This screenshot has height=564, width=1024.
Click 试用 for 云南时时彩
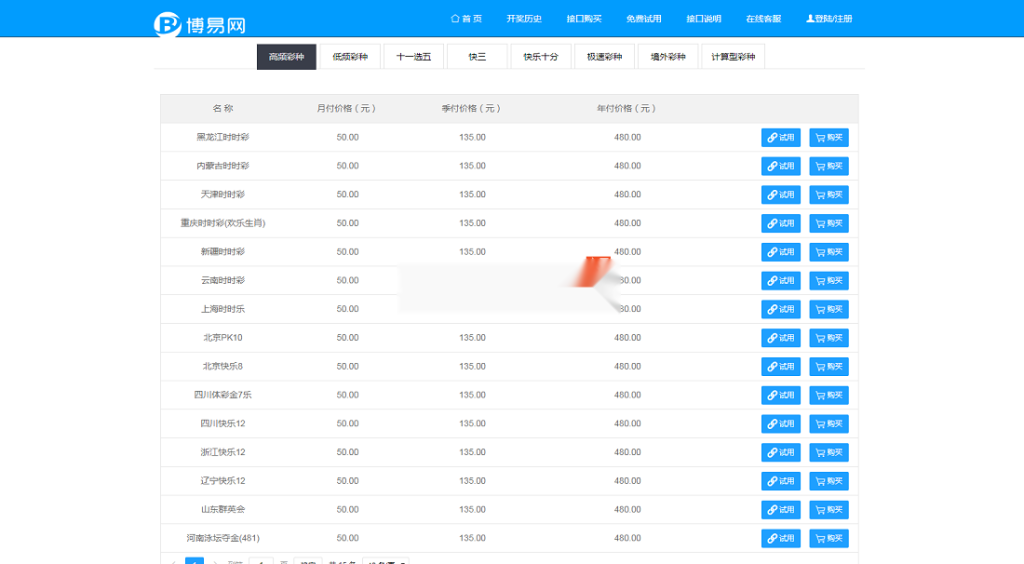click(780, 281)
